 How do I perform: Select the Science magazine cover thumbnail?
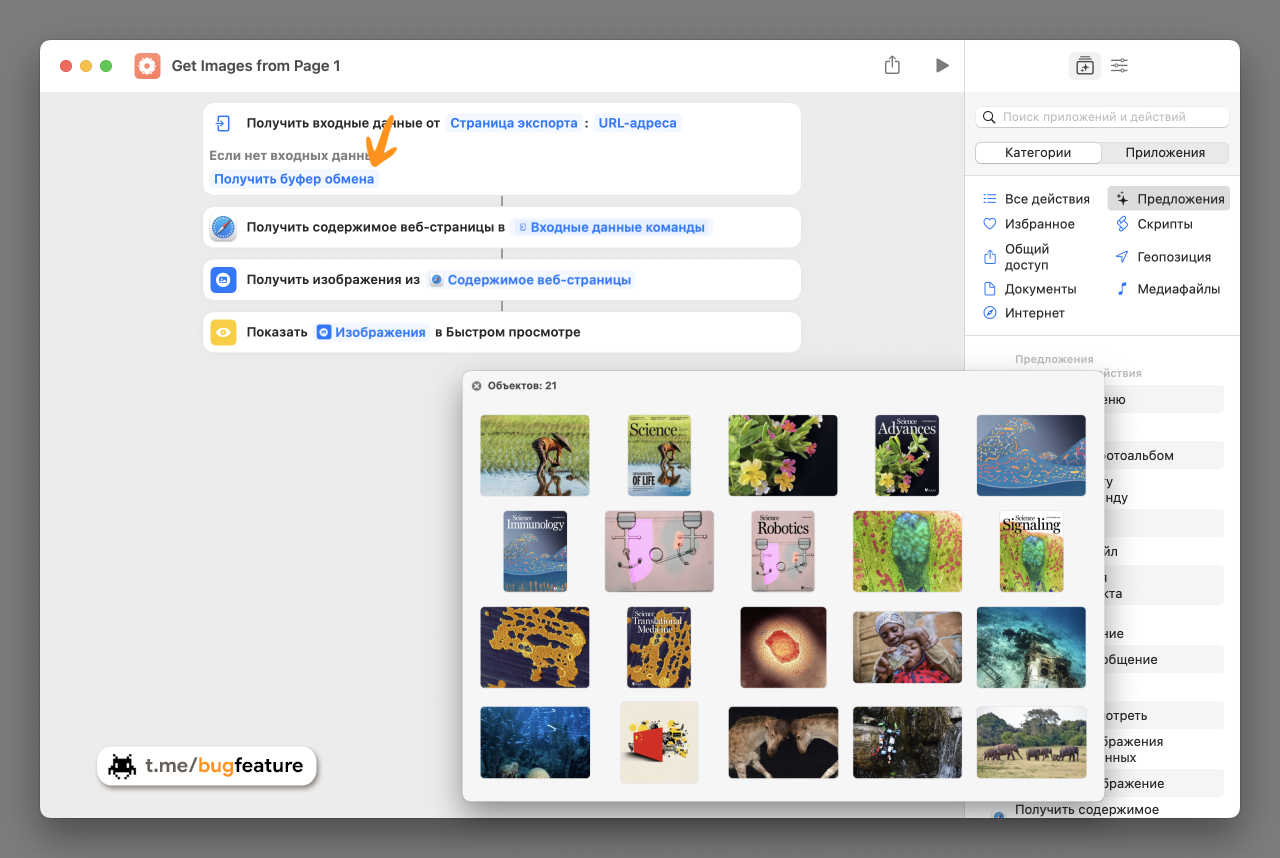659,455
